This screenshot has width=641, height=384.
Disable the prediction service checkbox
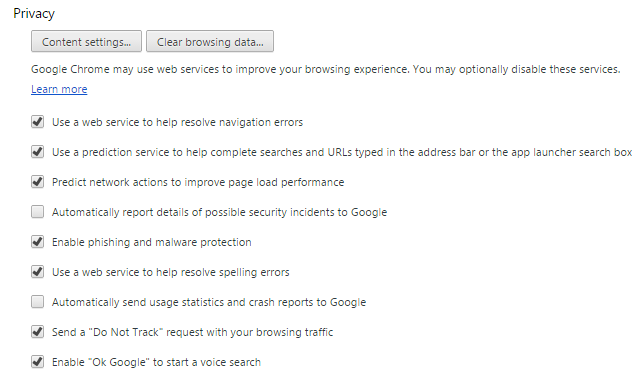click(38, 152)
